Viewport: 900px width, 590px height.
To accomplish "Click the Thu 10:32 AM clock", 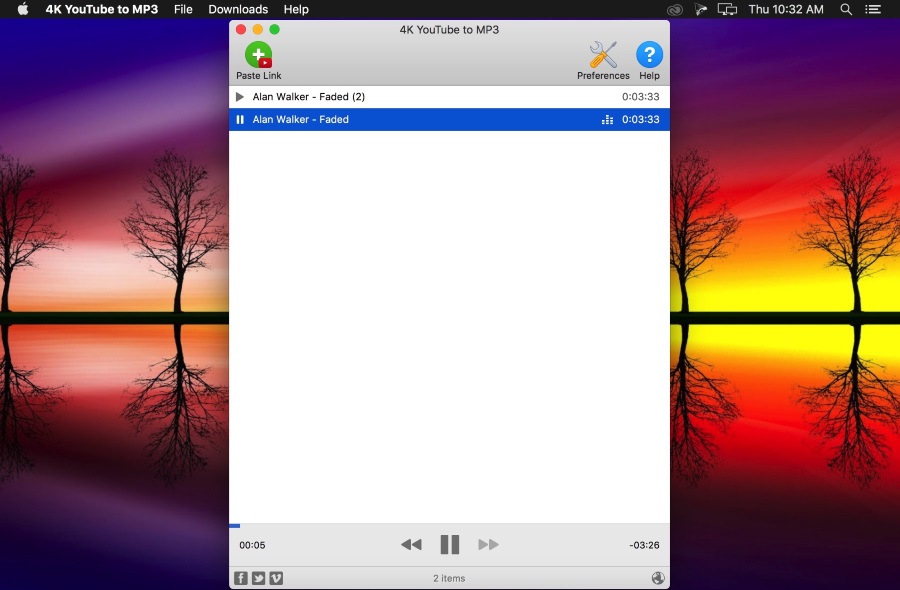I will point(786,9).
